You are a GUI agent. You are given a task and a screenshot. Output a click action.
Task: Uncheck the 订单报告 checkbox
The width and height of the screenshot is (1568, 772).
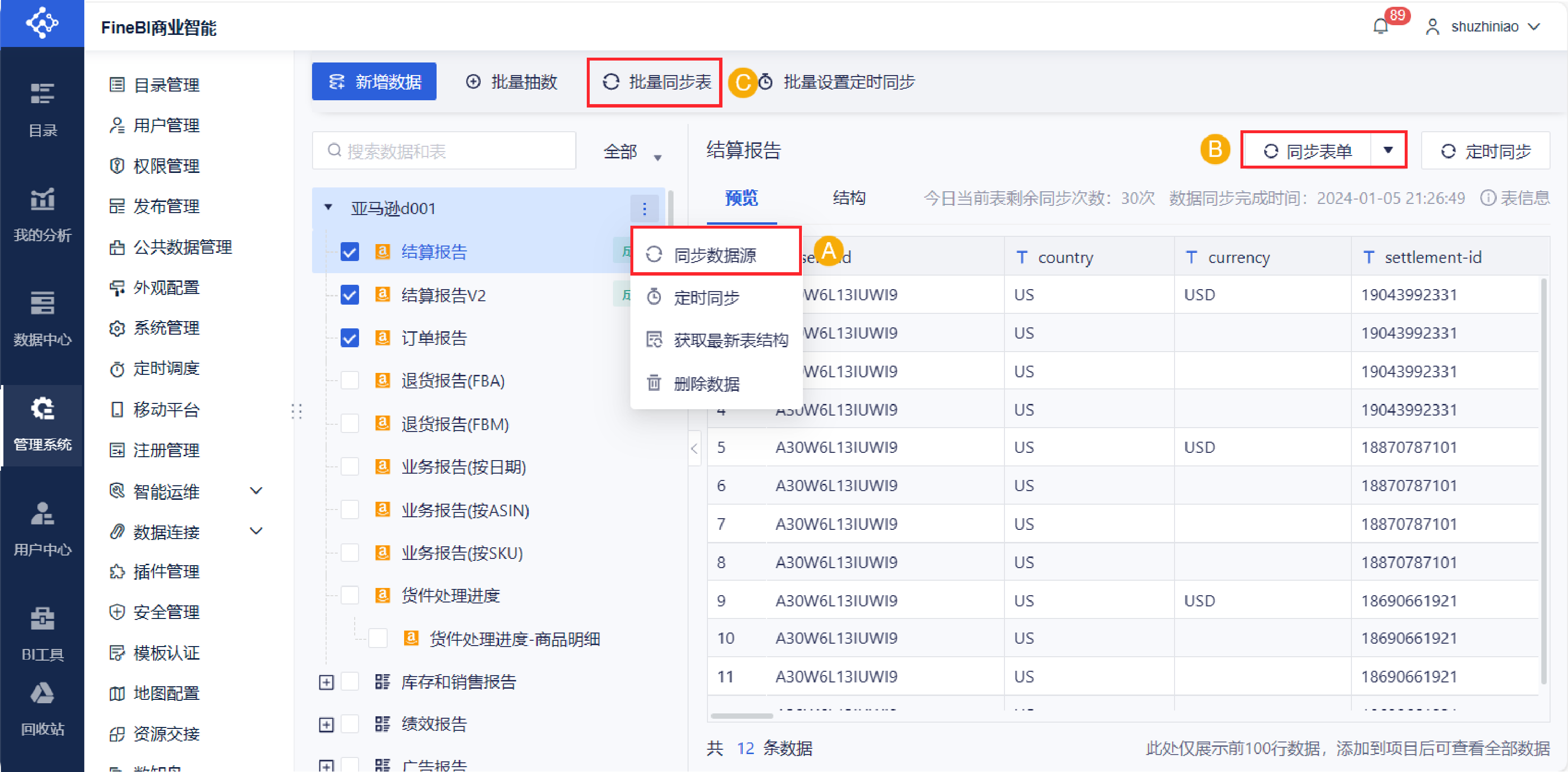349,338
